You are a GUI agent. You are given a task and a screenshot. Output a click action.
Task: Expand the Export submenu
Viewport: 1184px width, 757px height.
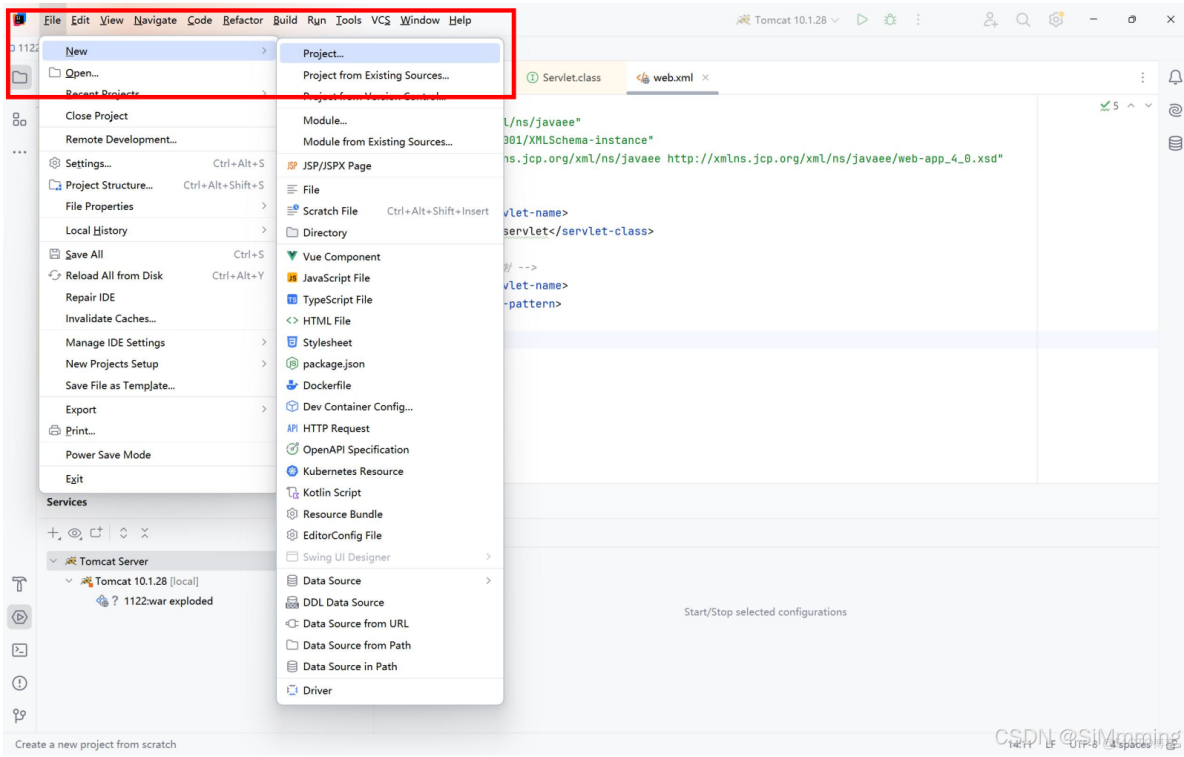(80, 409)
